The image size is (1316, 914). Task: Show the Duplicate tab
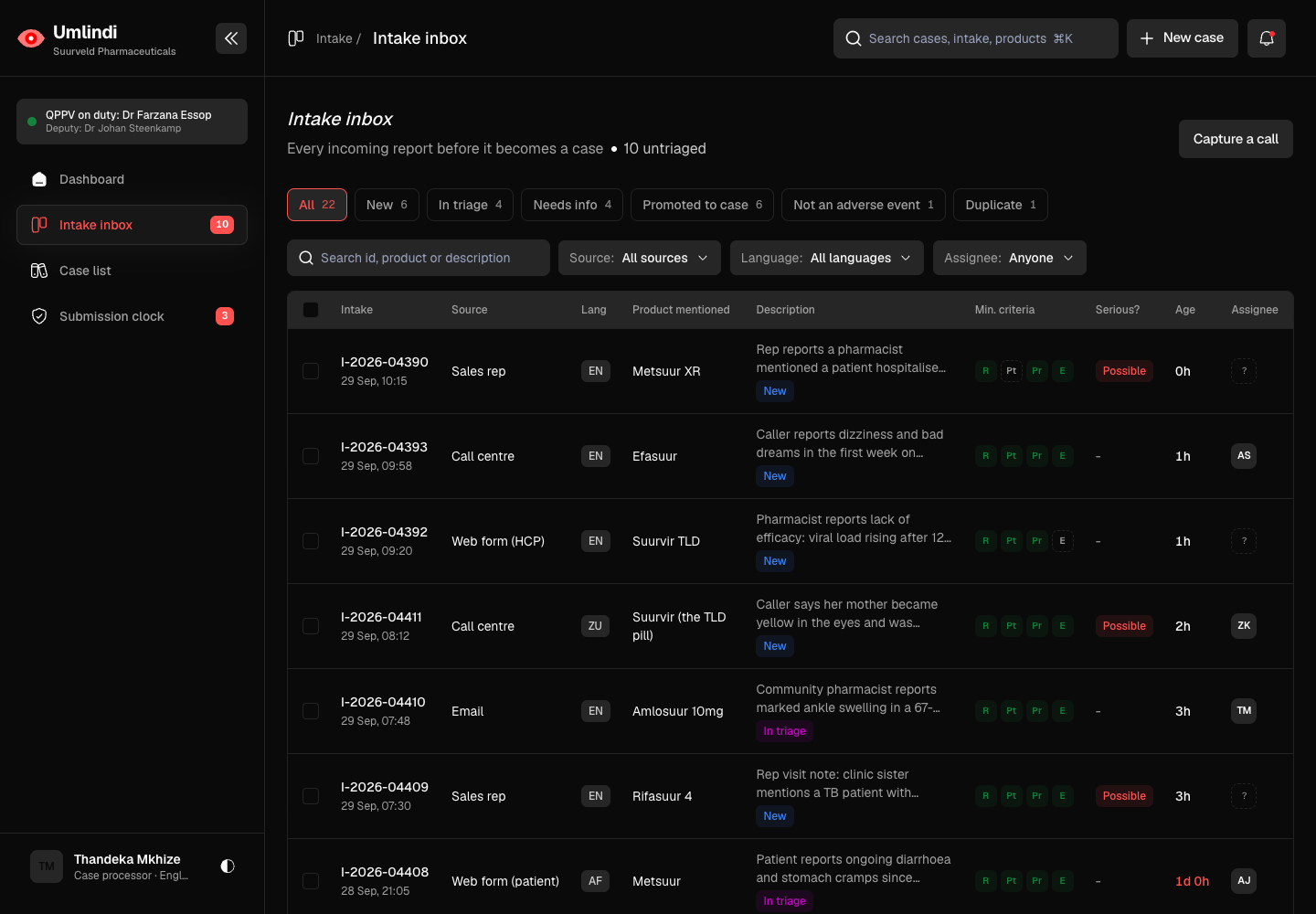pos(1001,205)
